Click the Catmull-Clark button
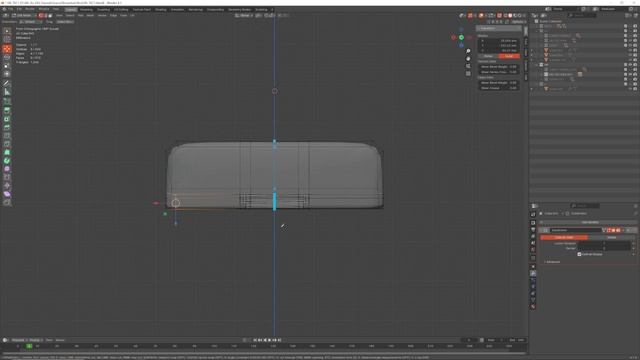 pos(564,237)
